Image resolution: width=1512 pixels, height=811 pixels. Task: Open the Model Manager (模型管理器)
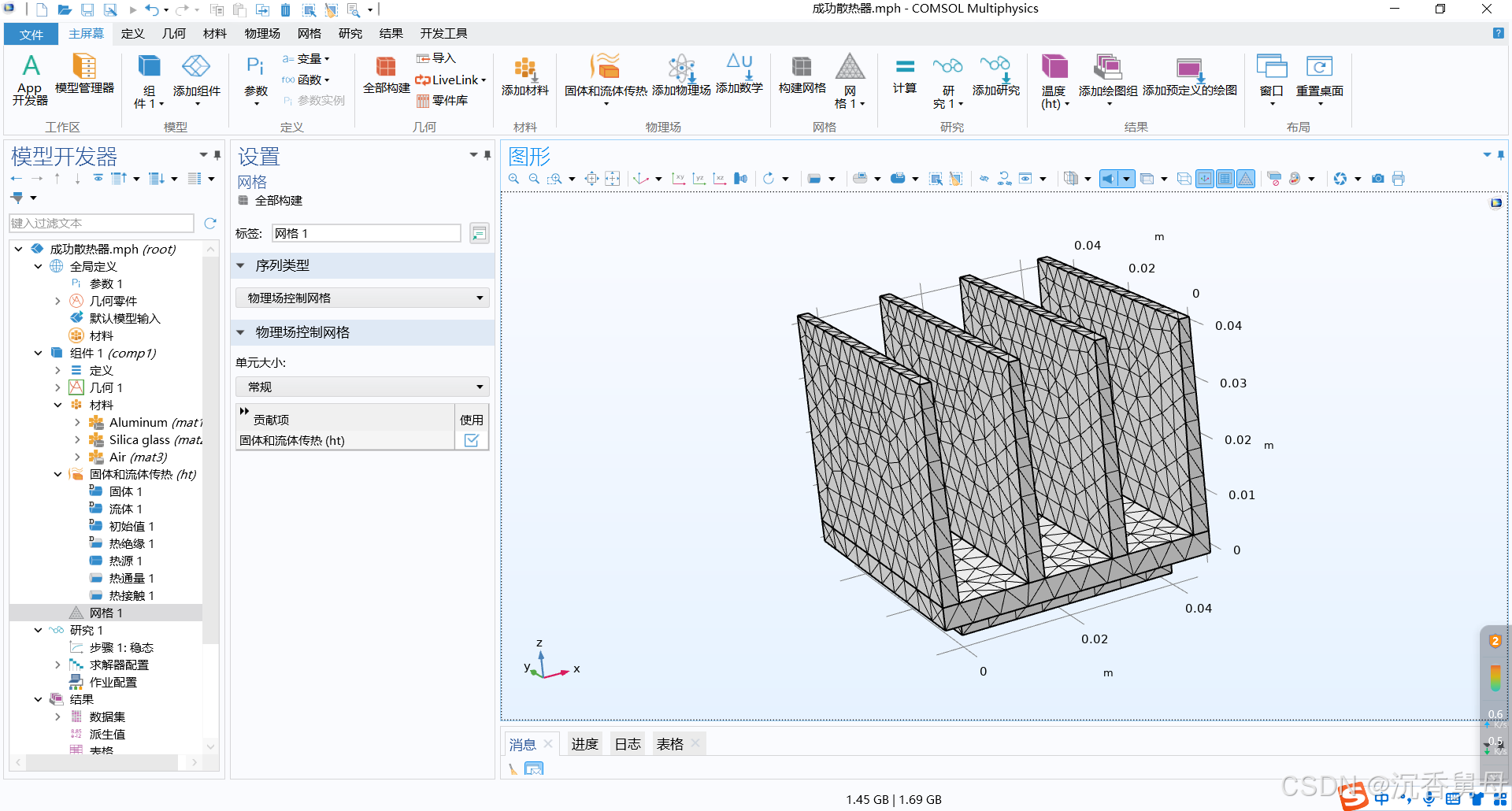[84, 74]
